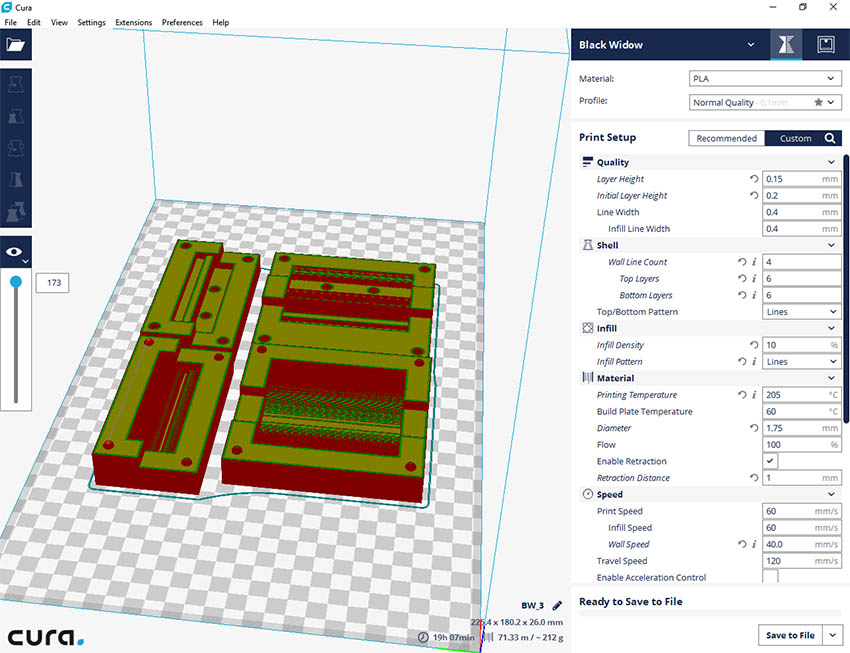Switch to the Monitor stage icon

(x=826, y=44)
